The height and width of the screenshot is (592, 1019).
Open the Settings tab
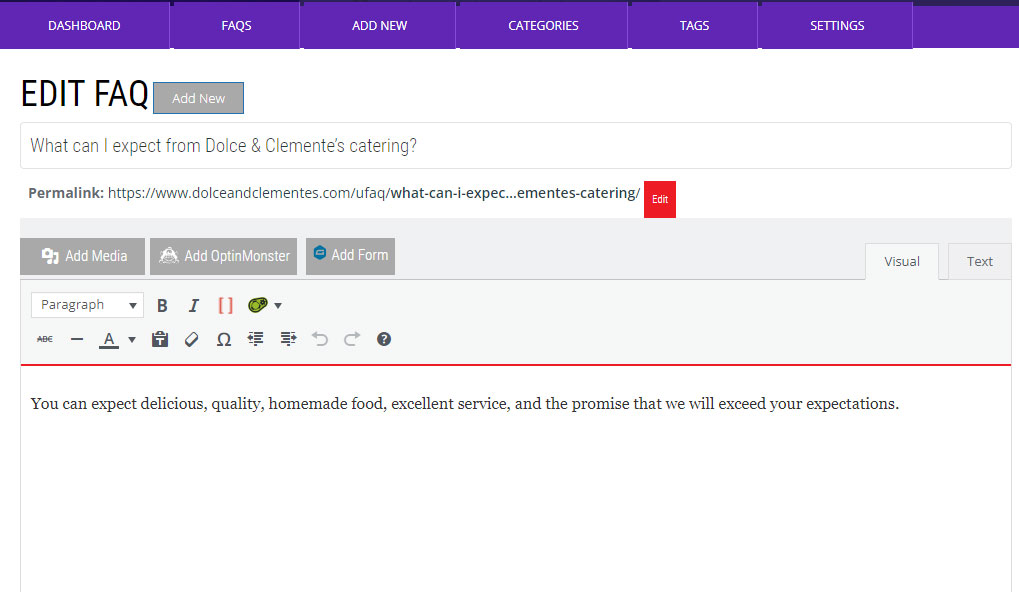[837, 26]
